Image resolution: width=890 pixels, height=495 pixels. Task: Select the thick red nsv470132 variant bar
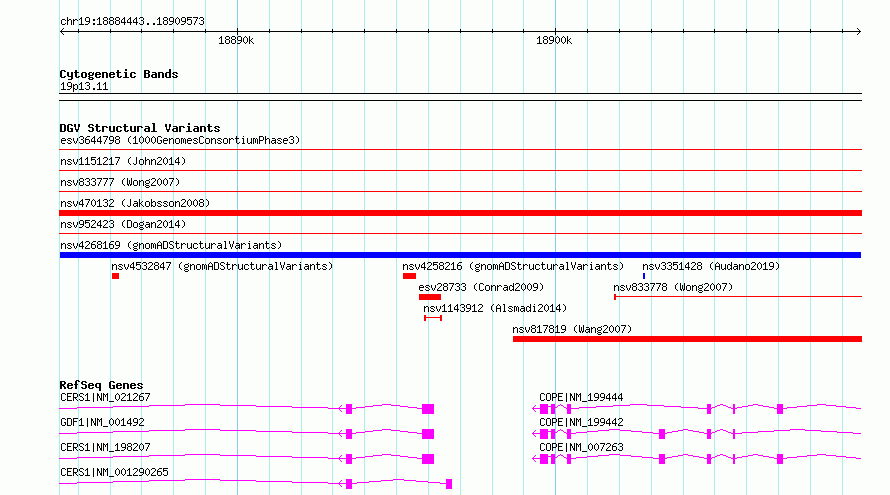point(460,213)
